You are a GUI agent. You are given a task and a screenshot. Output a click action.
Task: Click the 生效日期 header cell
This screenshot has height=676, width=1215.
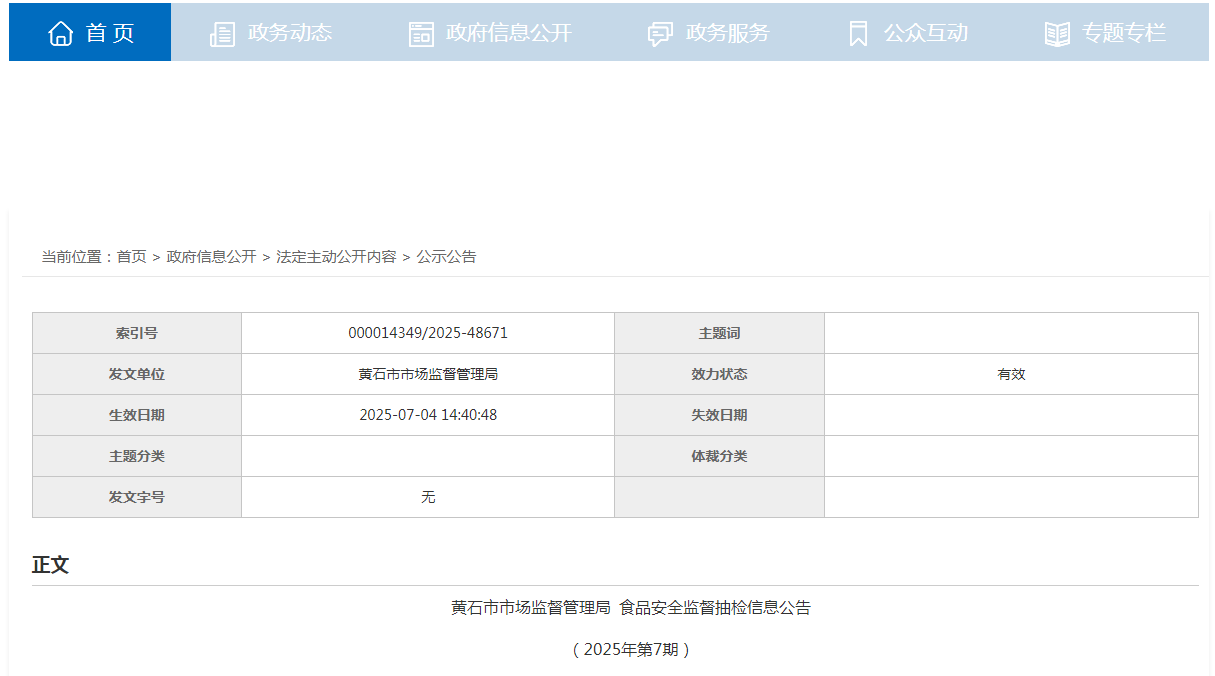pyautogui.click(x=137, y=415)
